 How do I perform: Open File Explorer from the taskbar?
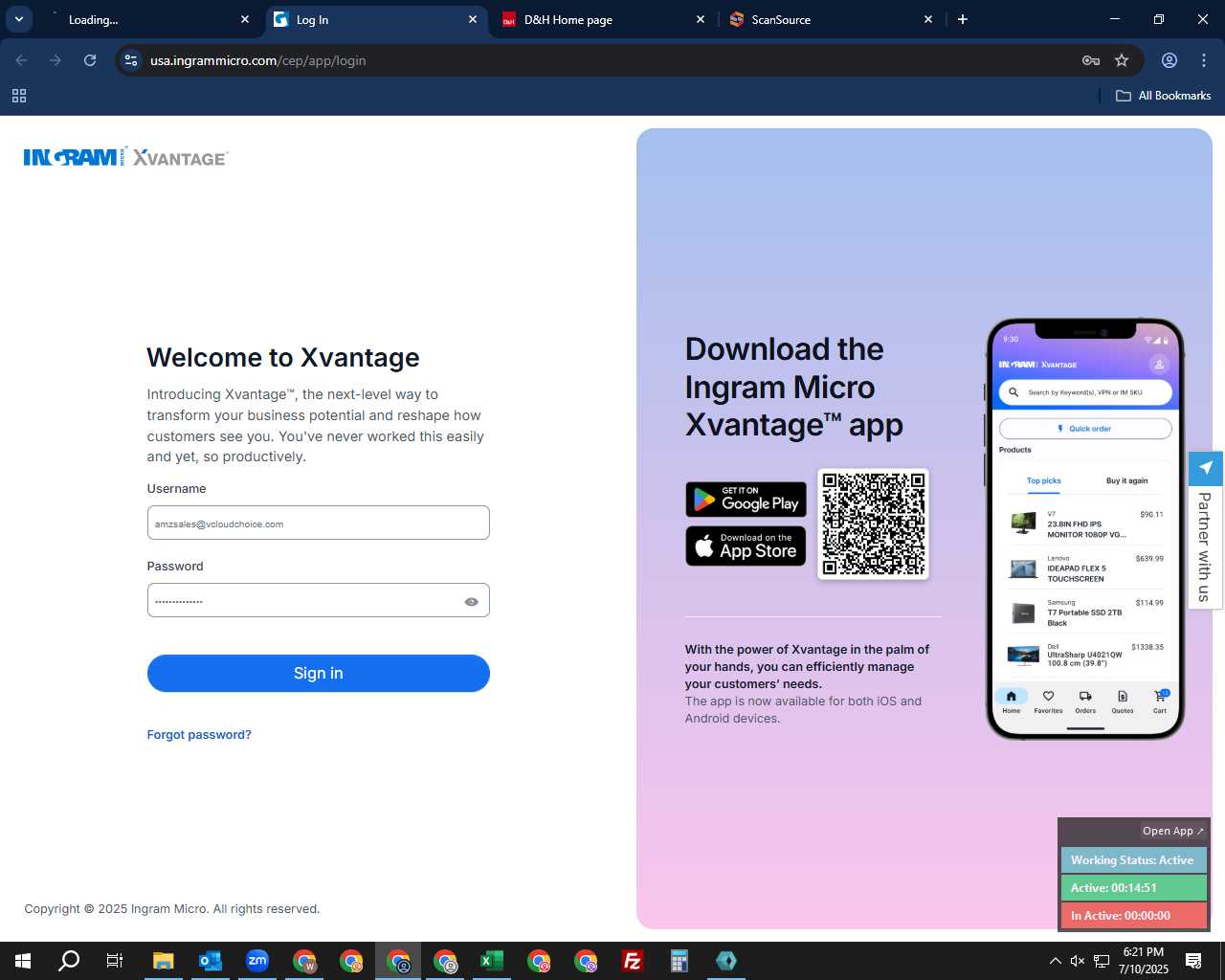(x=164, y=961)
